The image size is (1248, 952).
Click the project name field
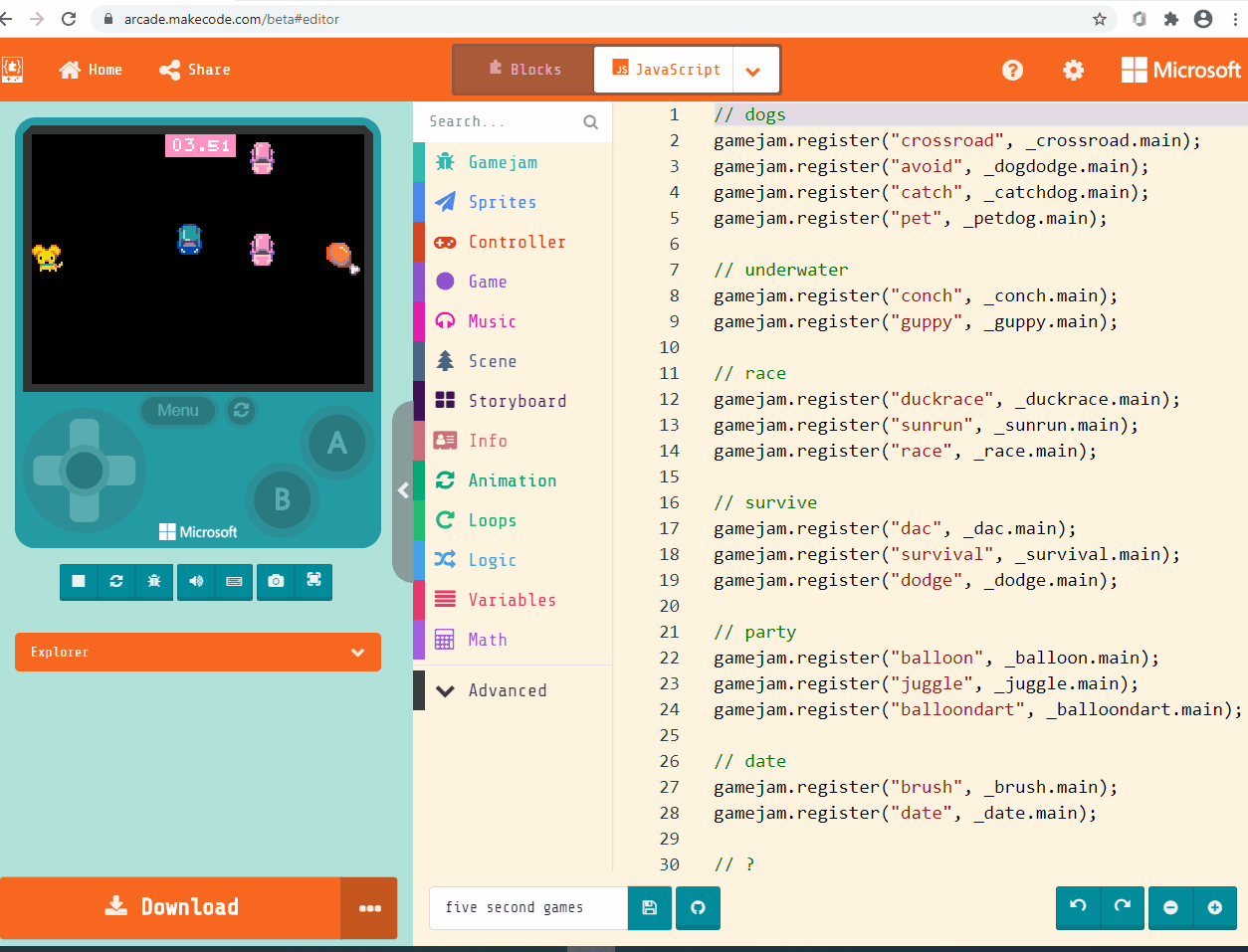tap(528, 907)
